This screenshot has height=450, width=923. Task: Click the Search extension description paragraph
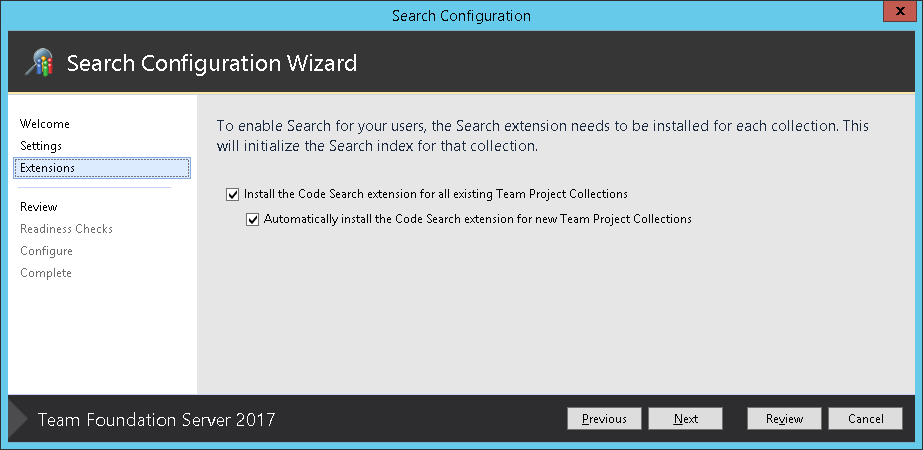pos(542,136)
